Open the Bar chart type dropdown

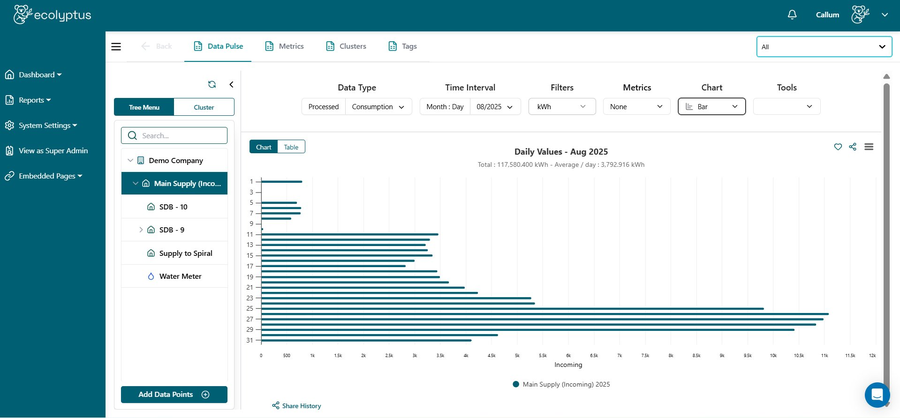pos(711,106)
